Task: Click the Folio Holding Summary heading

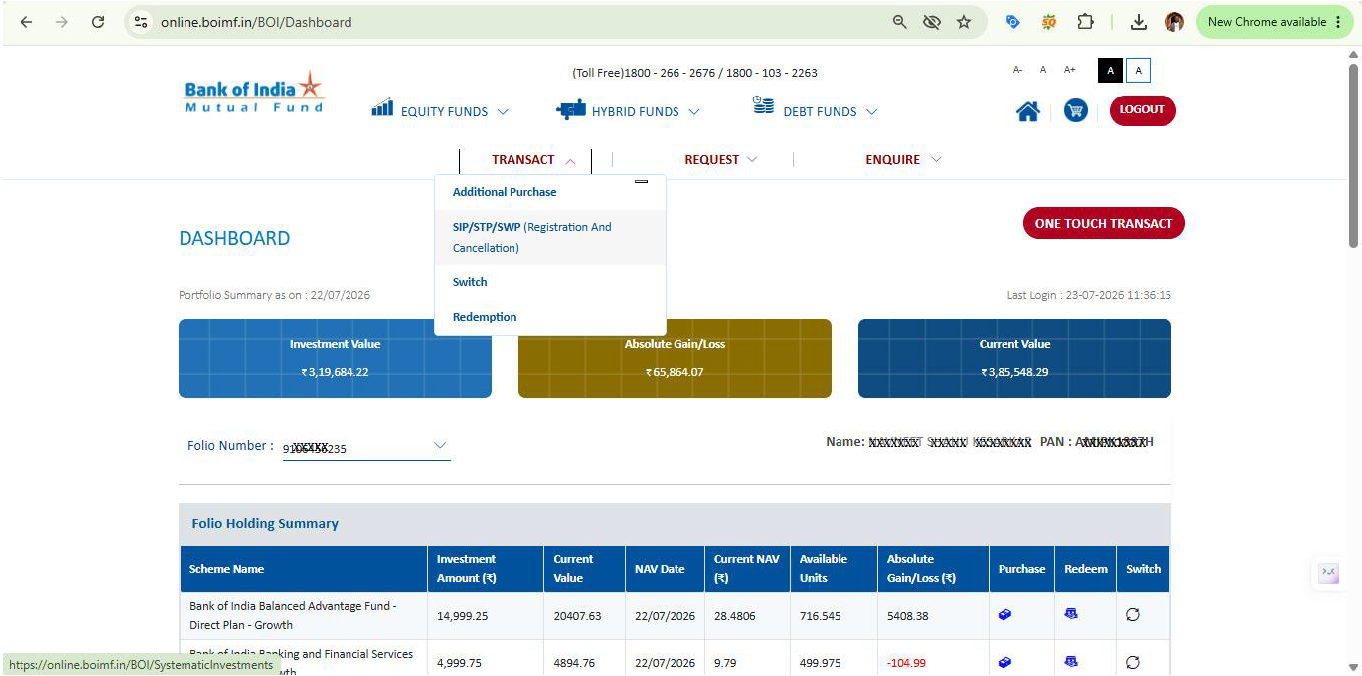Action: pos(265,523)
